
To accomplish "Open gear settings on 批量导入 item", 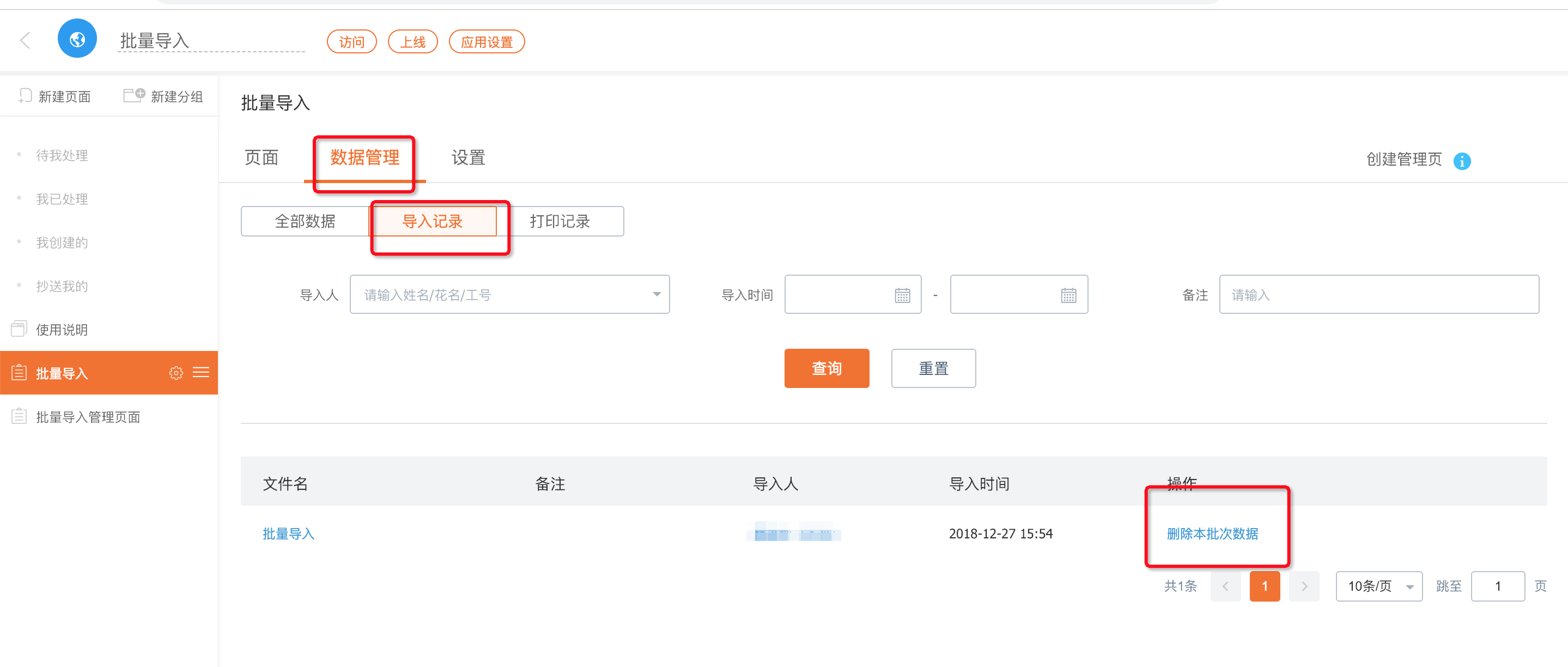I will [176, 373].
